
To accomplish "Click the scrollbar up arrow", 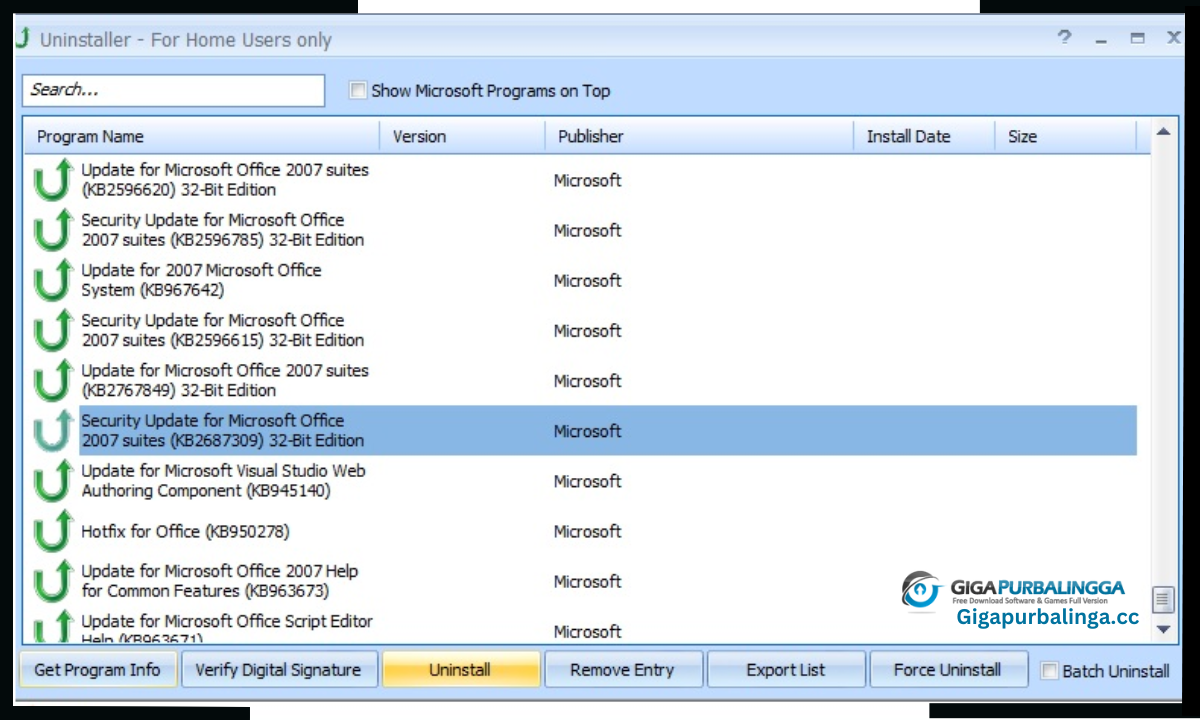I will (x=1162, y=131).
